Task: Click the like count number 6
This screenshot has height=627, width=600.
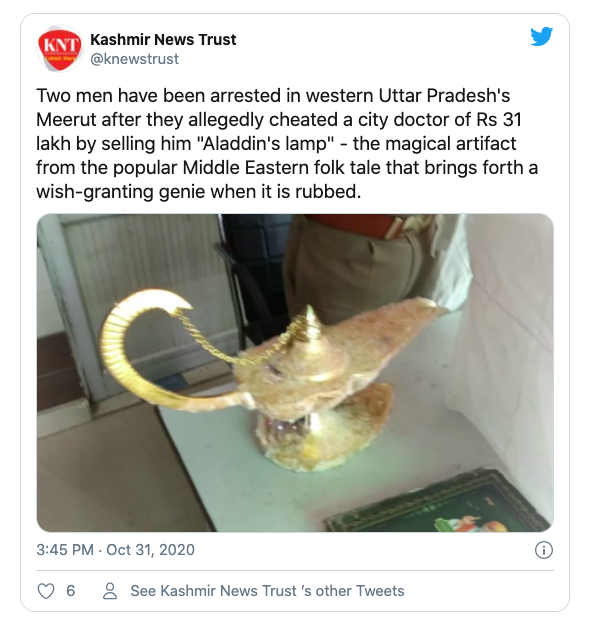Action: [70, 591]
